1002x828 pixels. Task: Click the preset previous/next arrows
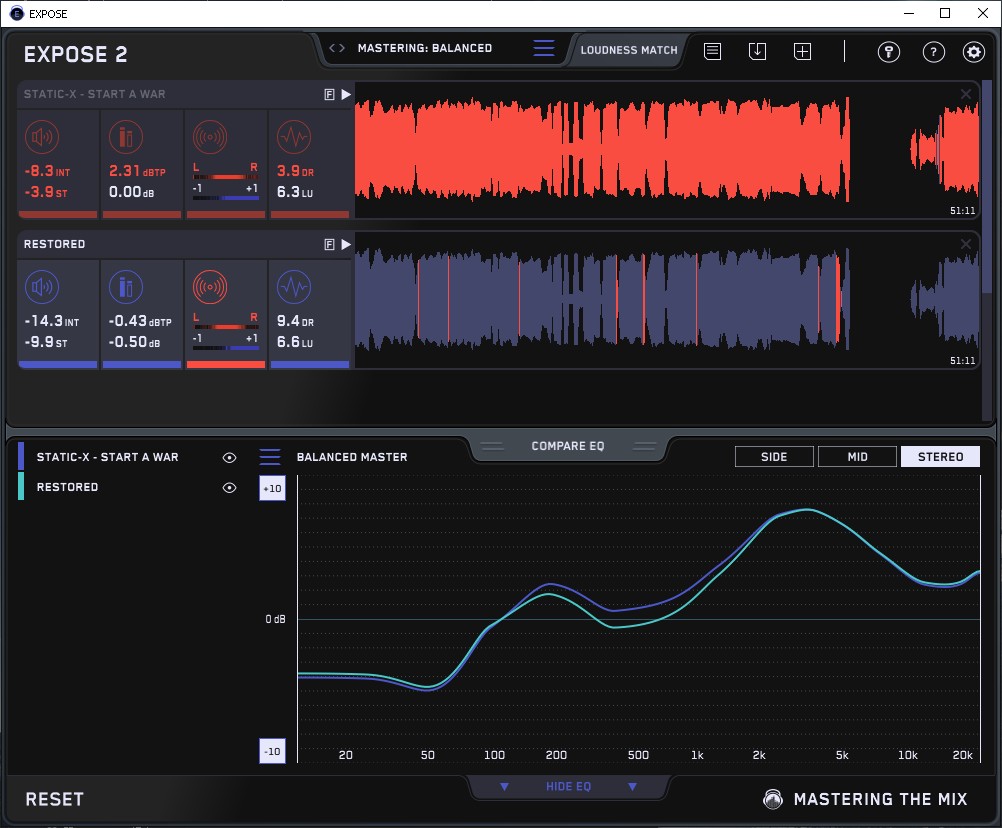(337, 48)
